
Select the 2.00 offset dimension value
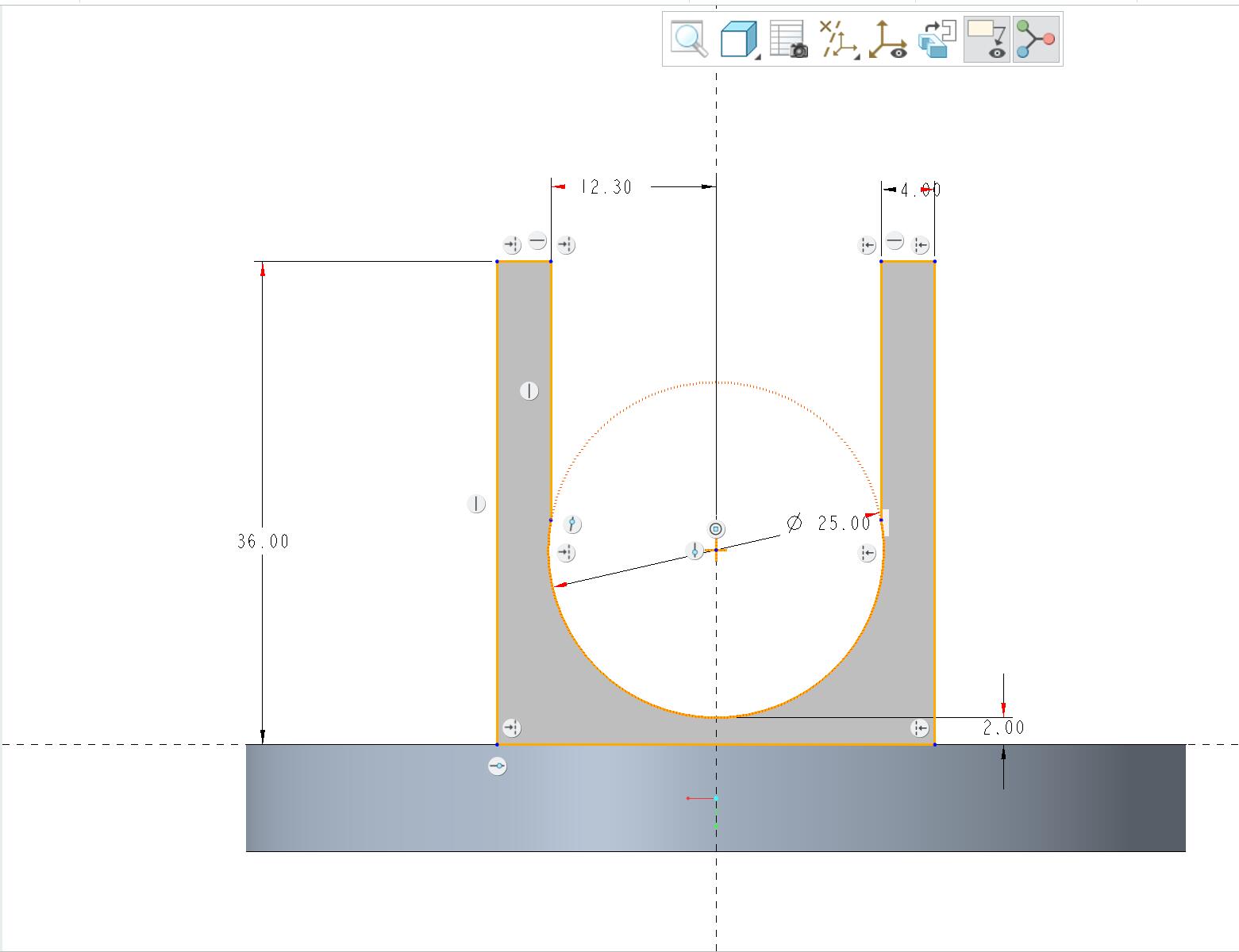pyautogui.click(x=1003, y=727)
